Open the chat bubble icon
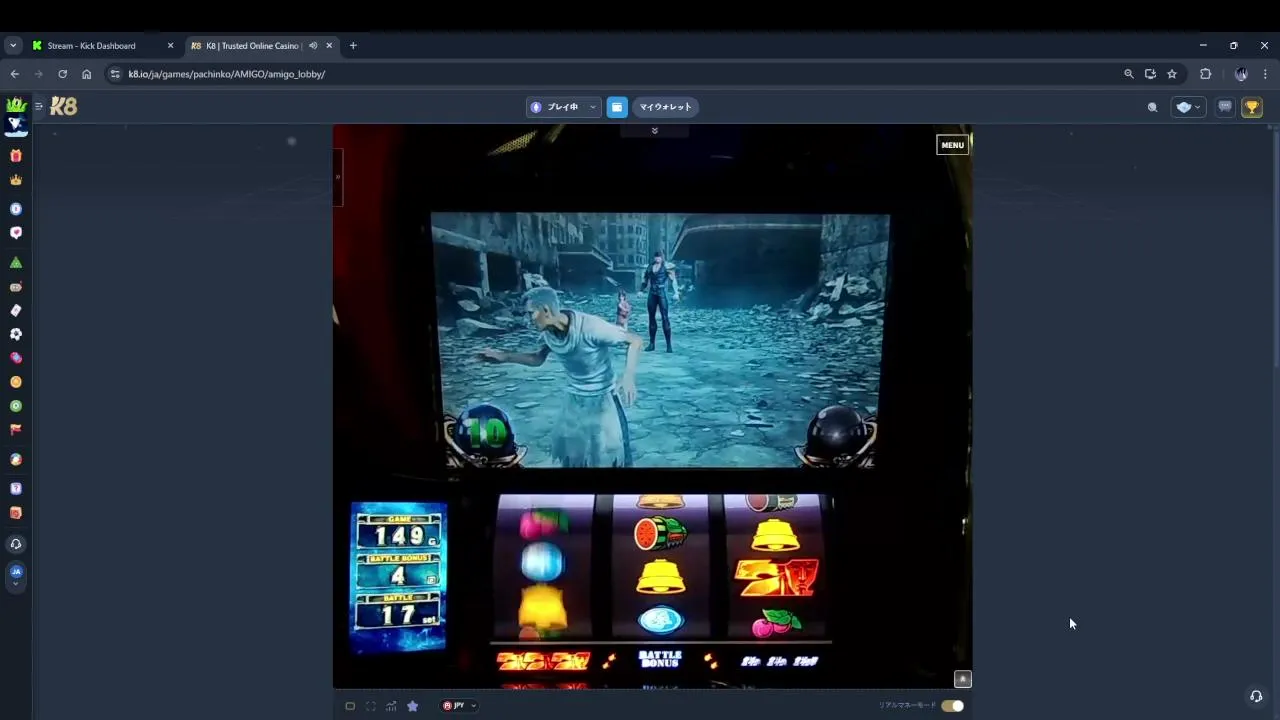The image size is (1280, 720). (1225, 107)
